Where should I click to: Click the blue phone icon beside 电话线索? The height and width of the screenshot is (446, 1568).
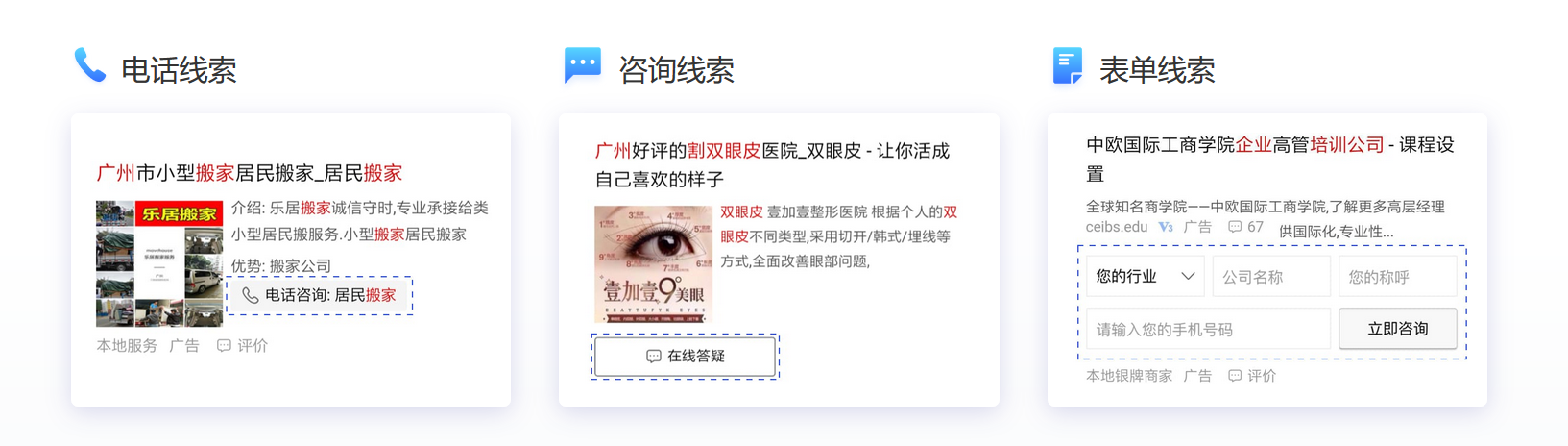pos(89,65)
